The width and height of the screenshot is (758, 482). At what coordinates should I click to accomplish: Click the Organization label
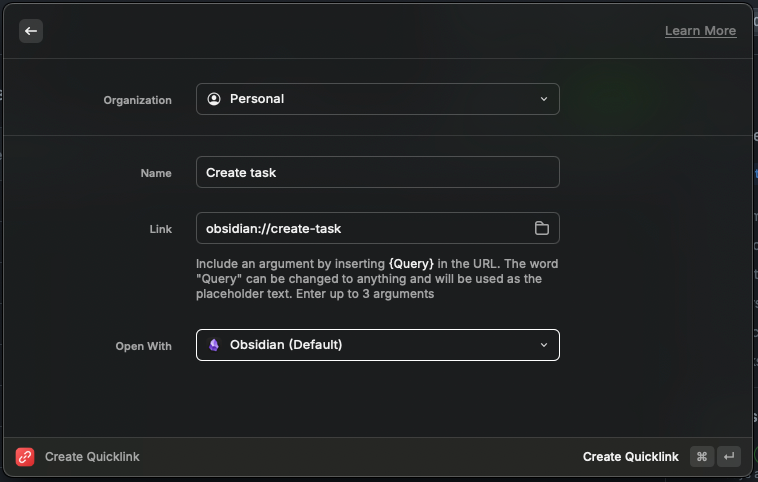coord(137,100)
